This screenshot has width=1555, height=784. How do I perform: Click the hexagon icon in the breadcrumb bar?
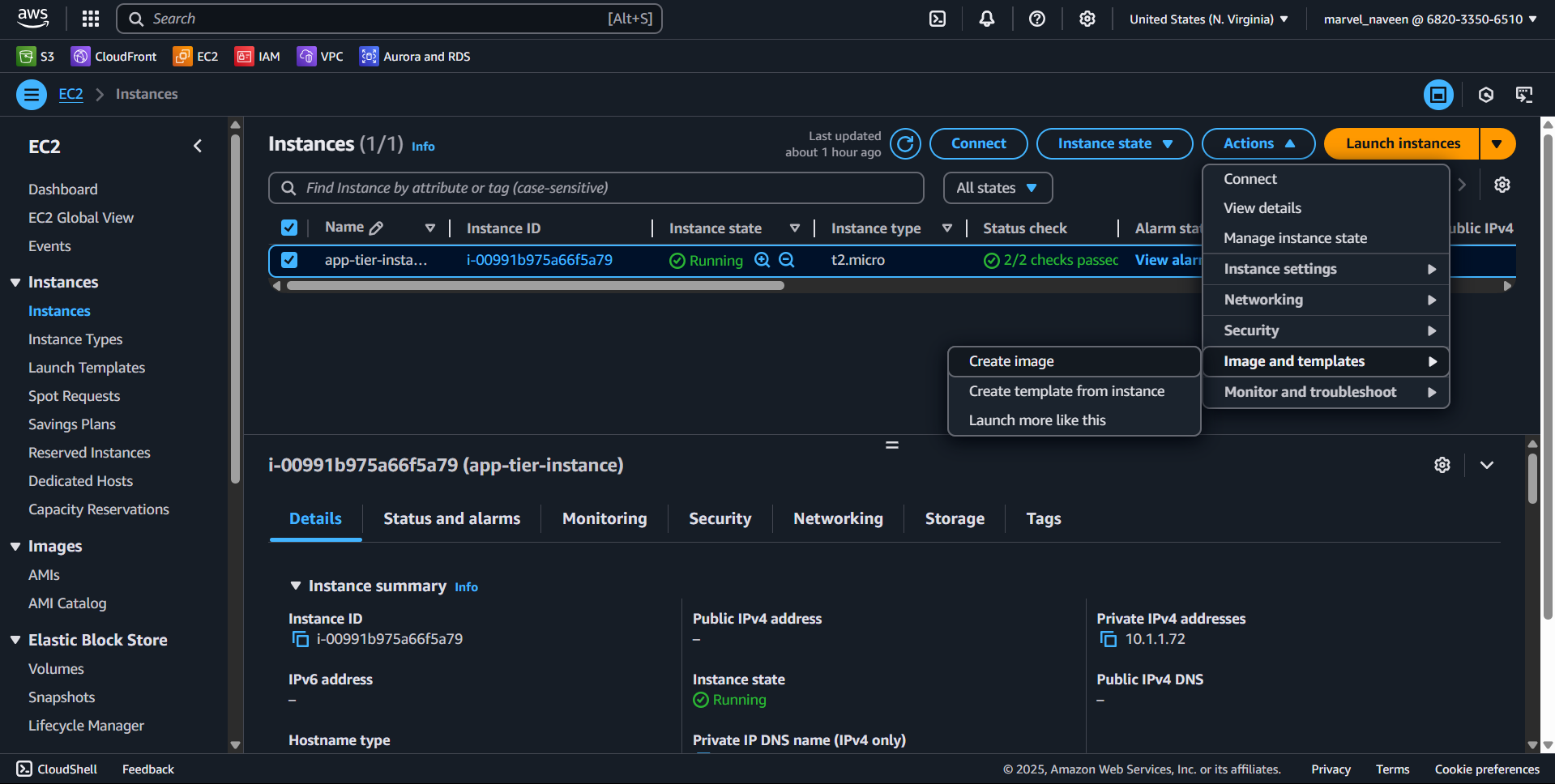(x=1486, y=95)
